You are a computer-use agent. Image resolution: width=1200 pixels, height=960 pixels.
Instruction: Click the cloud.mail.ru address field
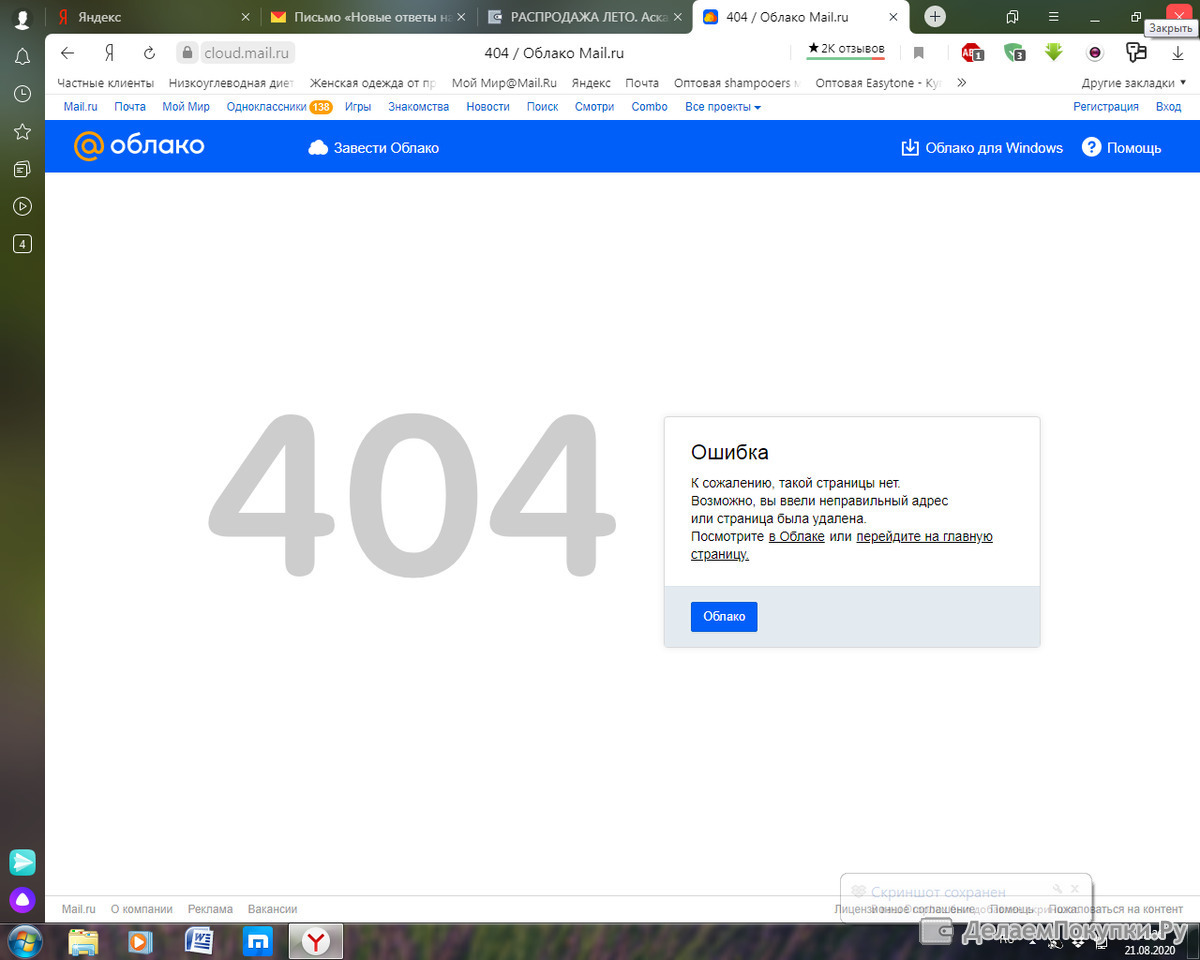(248, 53)
